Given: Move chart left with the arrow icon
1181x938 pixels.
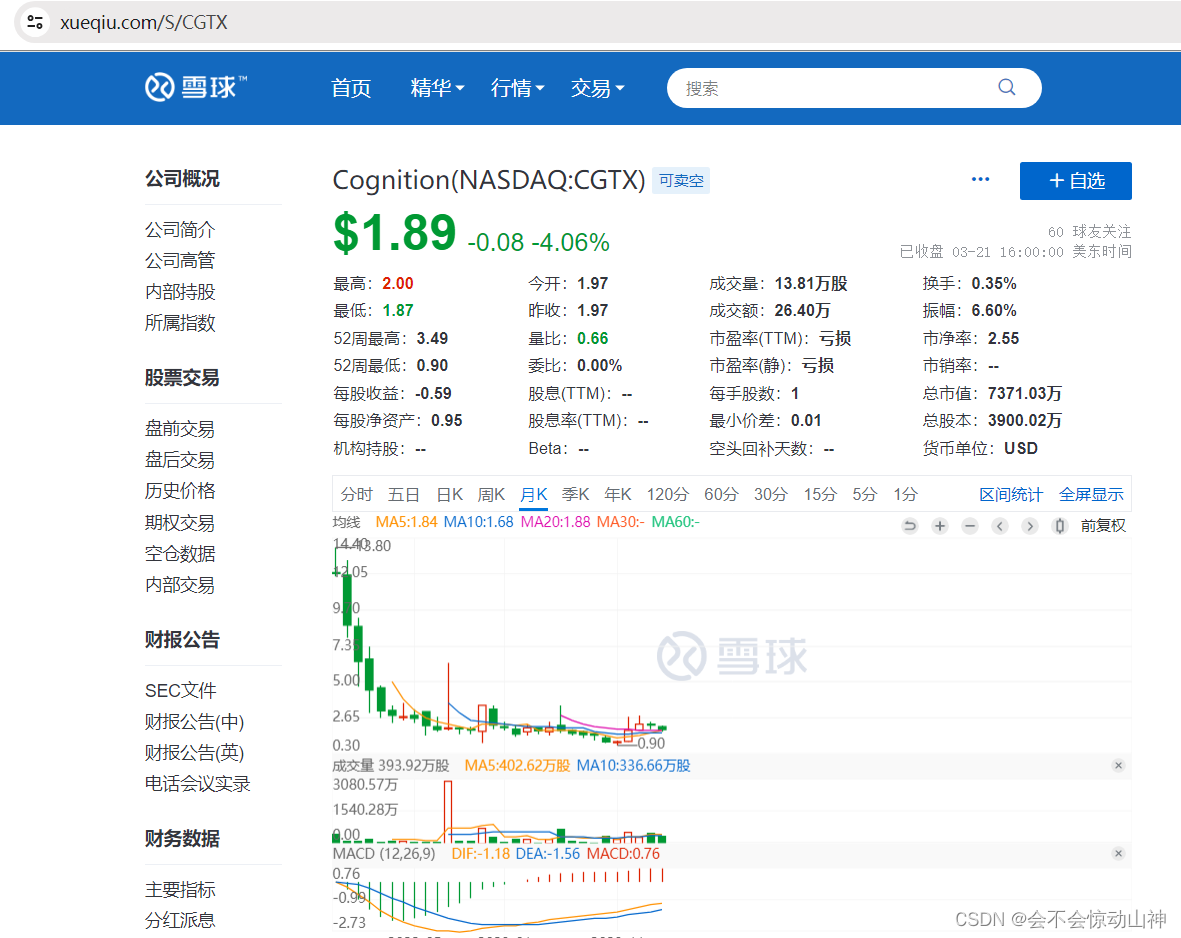Looking at the screenshot, I should (x=999, y=526).
